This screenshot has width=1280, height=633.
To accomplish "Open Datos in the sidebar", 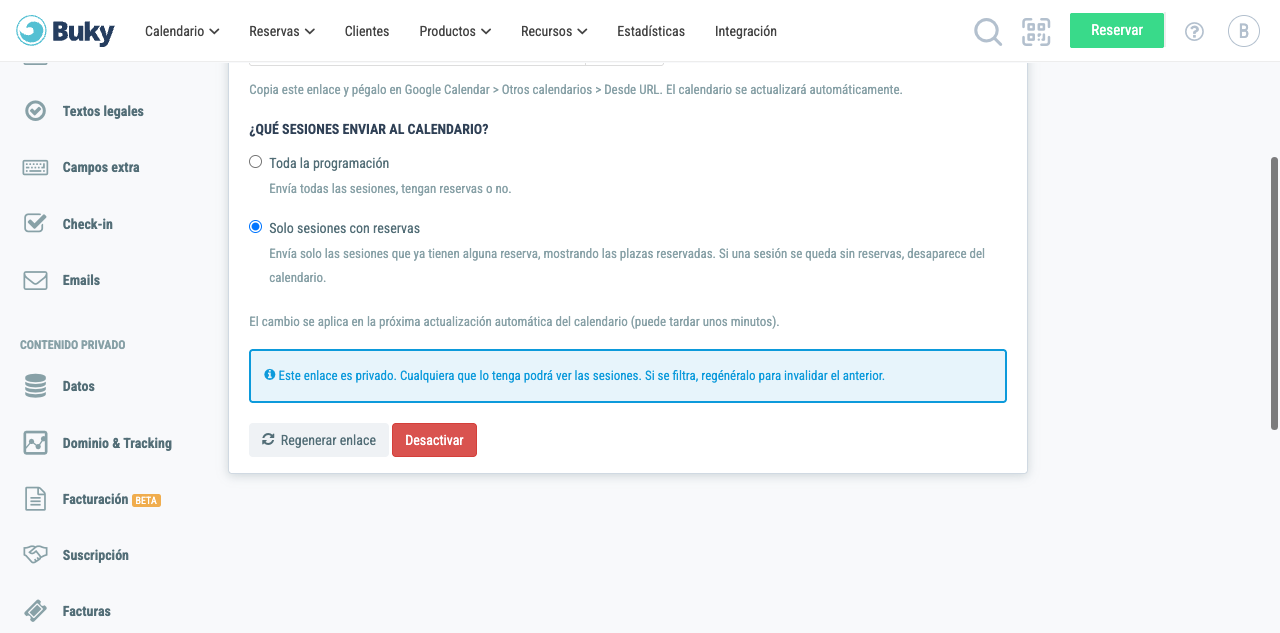I will coord(79,386).
